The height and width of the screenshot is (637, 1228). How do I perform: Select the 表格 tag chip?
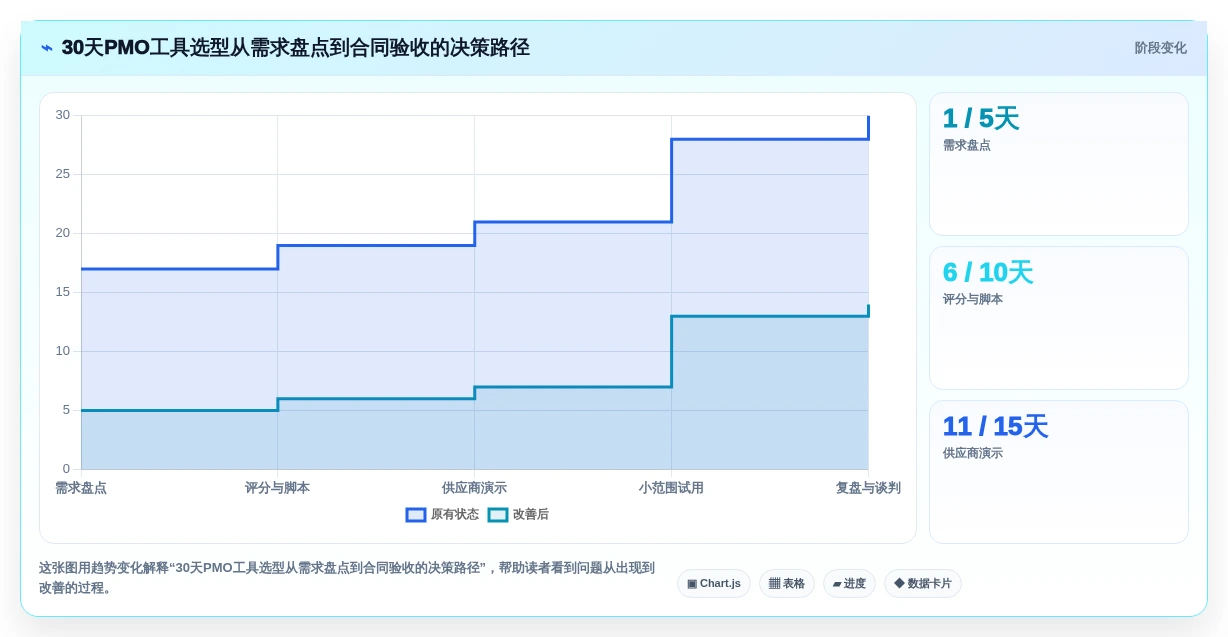(x=787, y=584)
